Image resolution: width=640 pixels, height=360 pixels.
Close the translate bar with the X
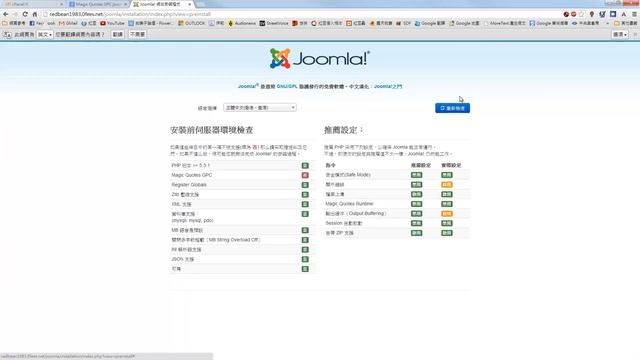tap(635, 35)
